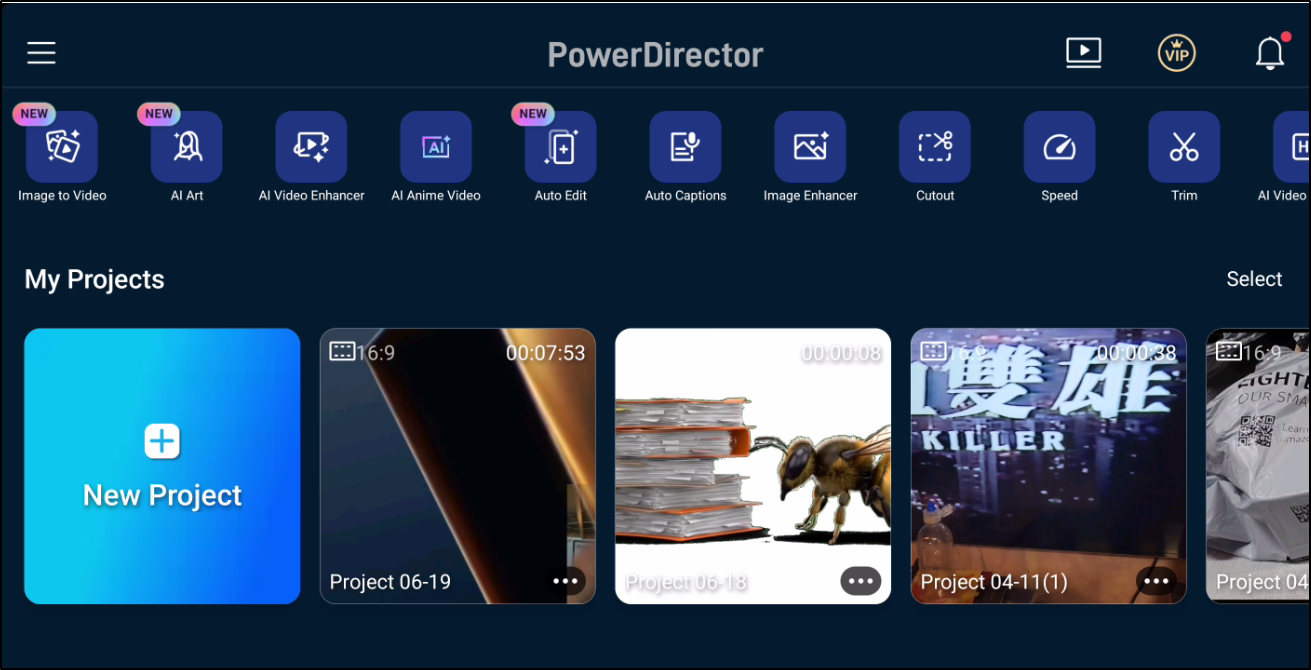The image size is (1311, 670).
Task: Create a New Project
Action: (x=162, y=466)
